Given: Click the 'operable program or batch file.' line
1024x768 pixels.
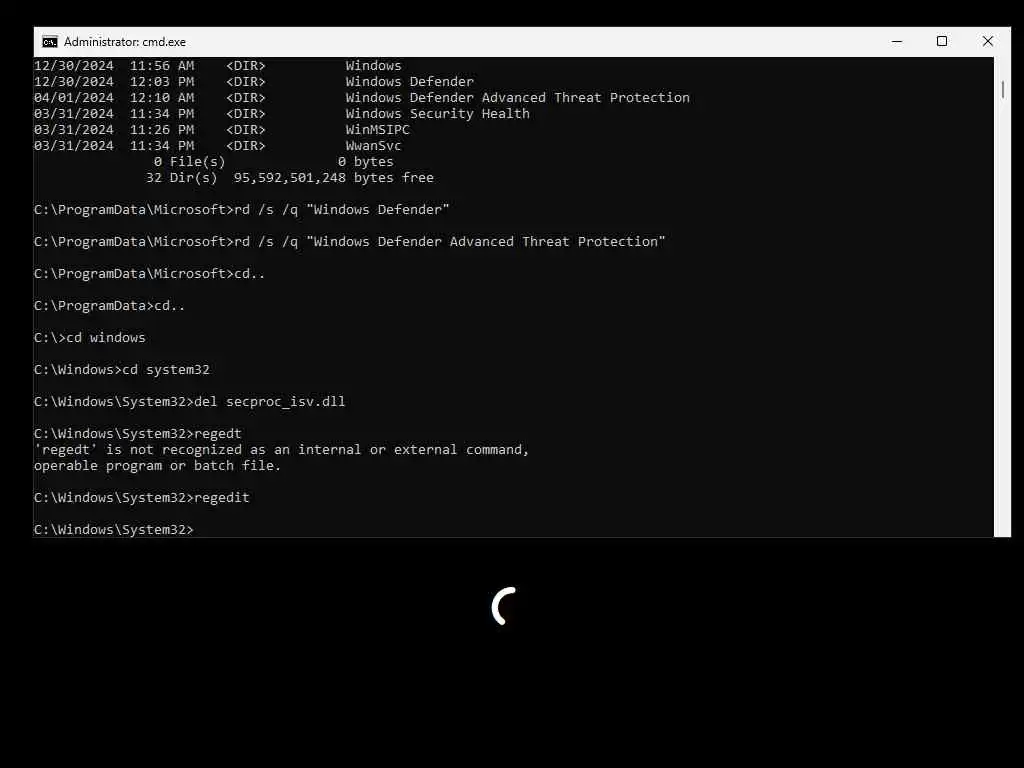Looking at the screenshot, I should coord(157,466).
